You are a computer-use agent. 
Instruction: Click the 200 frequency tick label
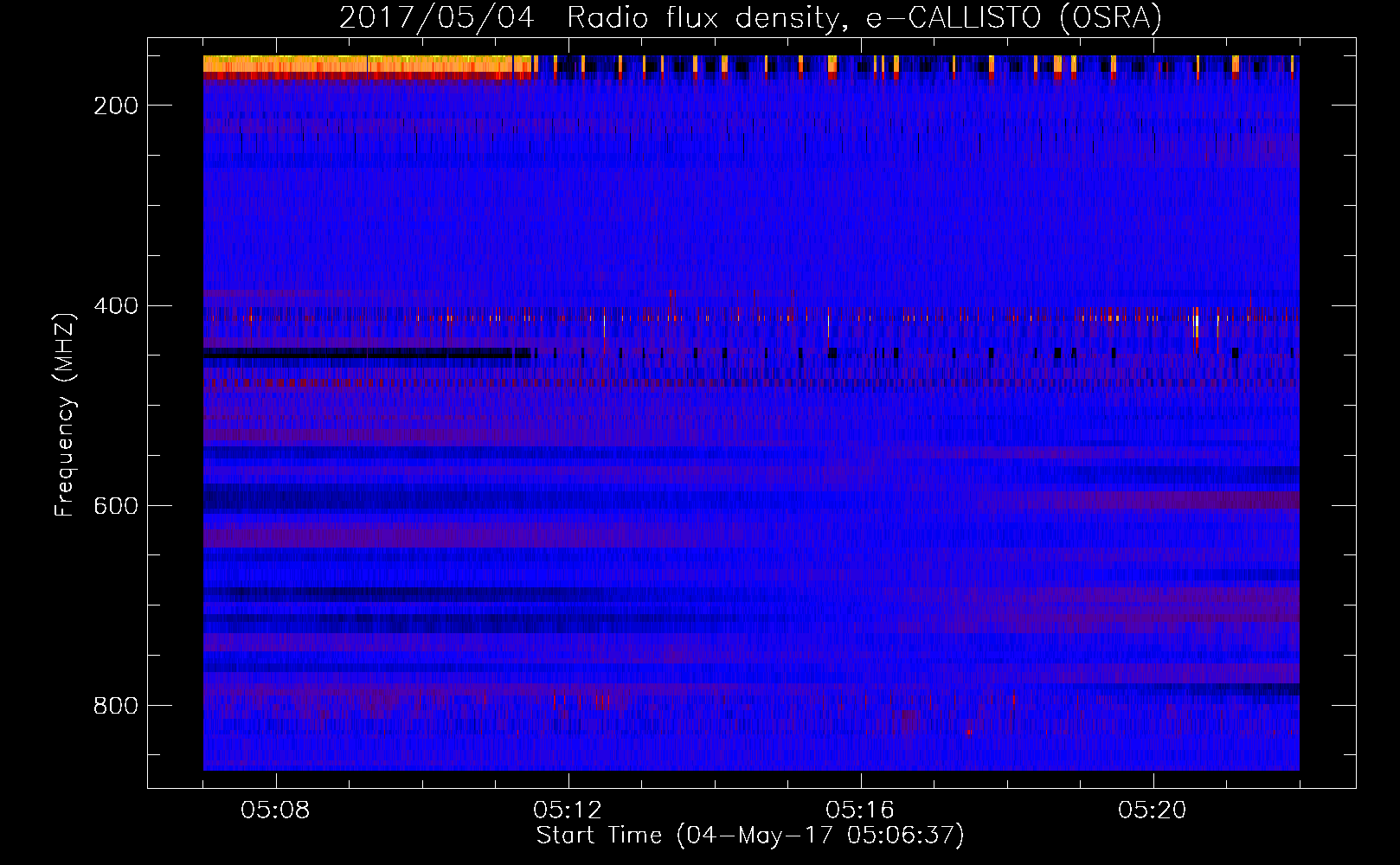pos(116,106)
